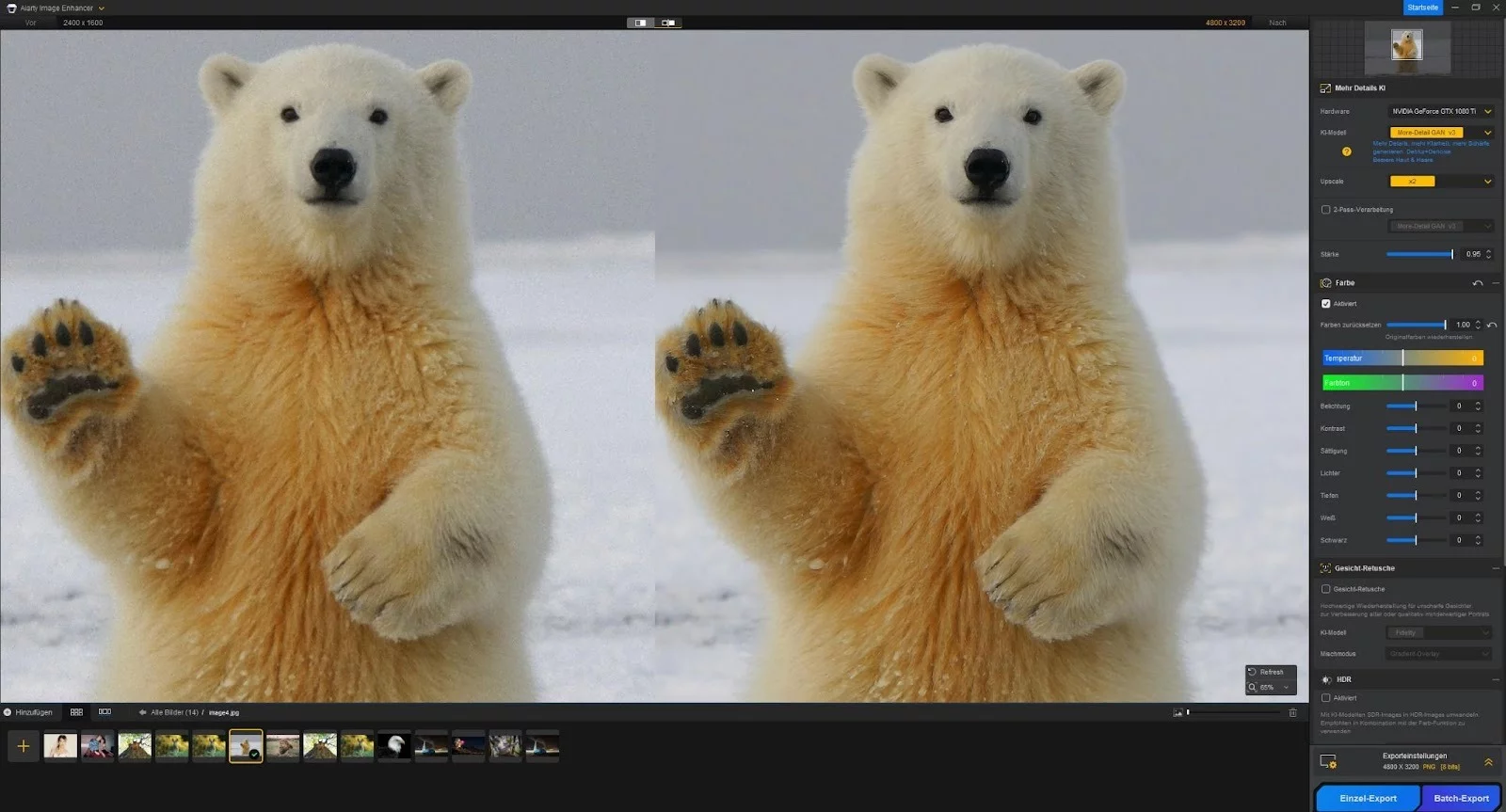Switch to side-by-side comparison view icon
Image resolution: width=1506 pixels, height=812 pixels.
click(x=668, y=23)
